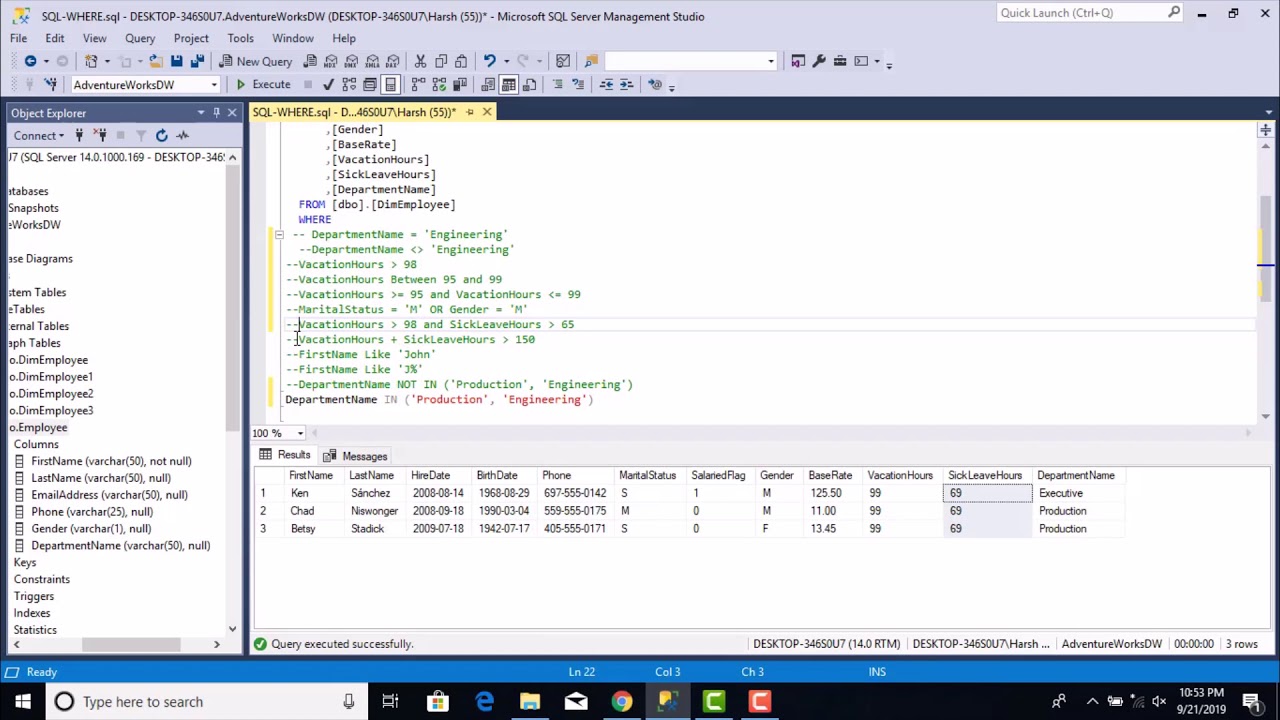
Task: Open the Query menu
Action: pos(140,38)
